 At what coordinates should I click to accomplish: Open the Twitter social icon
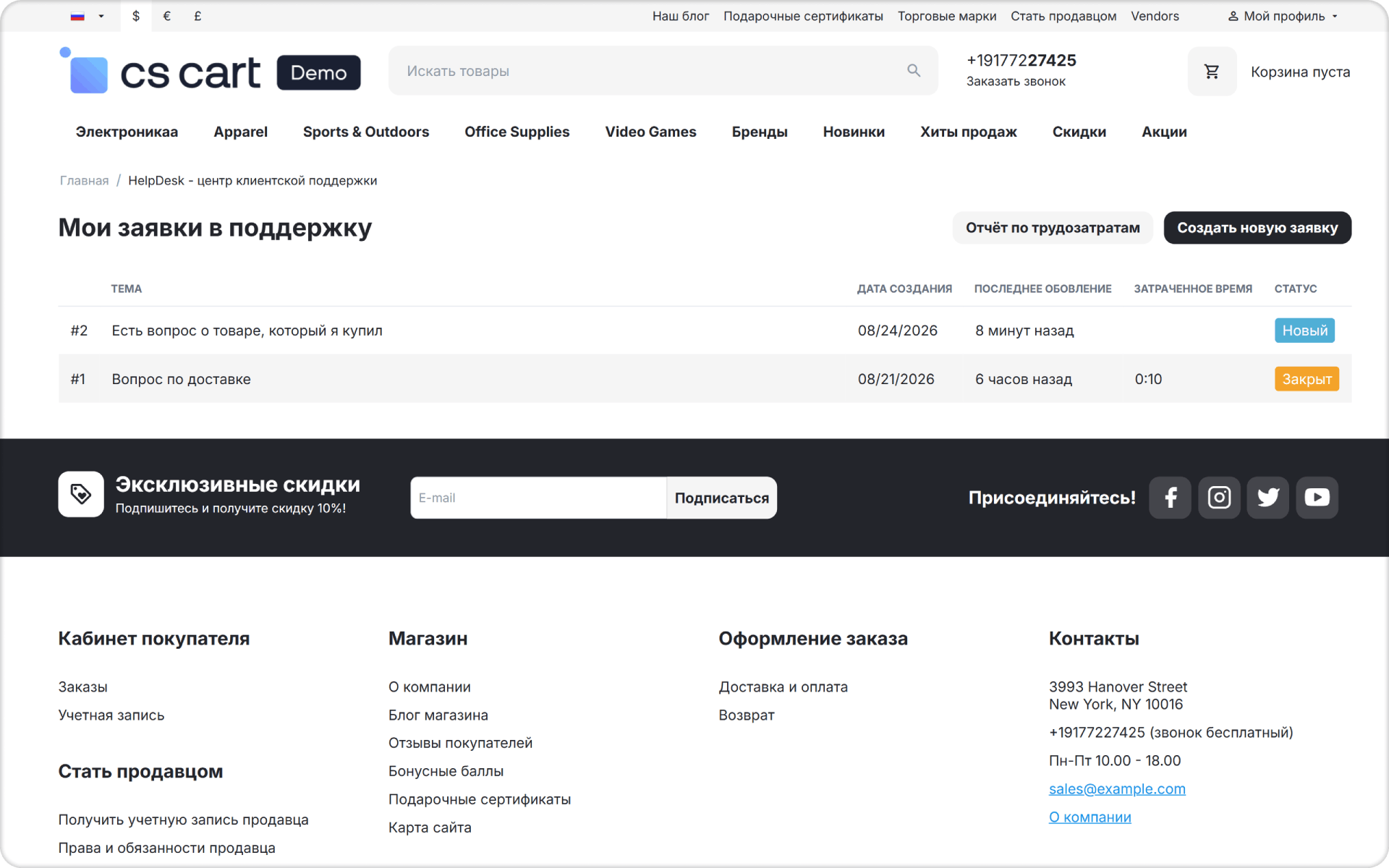pos(1268,498)
